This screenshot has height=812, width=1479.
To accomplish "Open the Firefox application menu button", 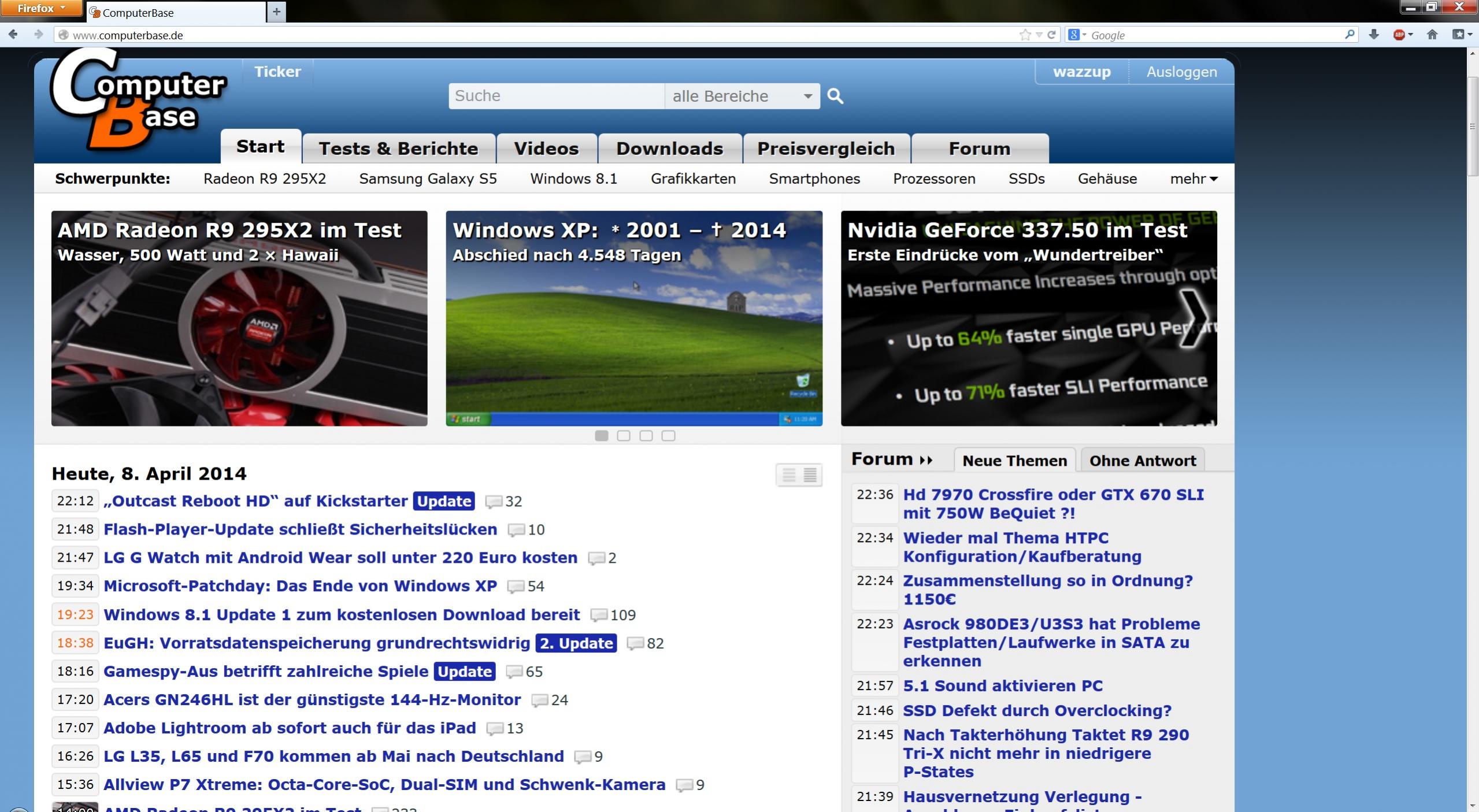I will coord(41,8).
